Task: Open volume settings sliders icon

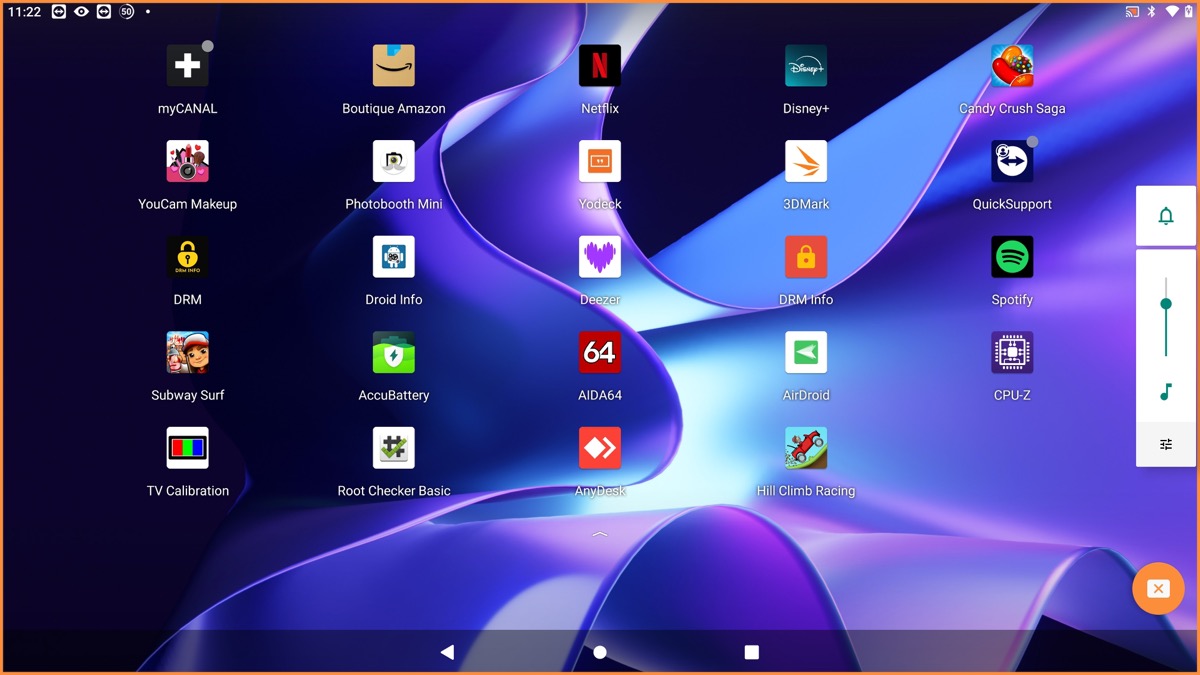Action: pyautogui.click(x=1166, y=444)
